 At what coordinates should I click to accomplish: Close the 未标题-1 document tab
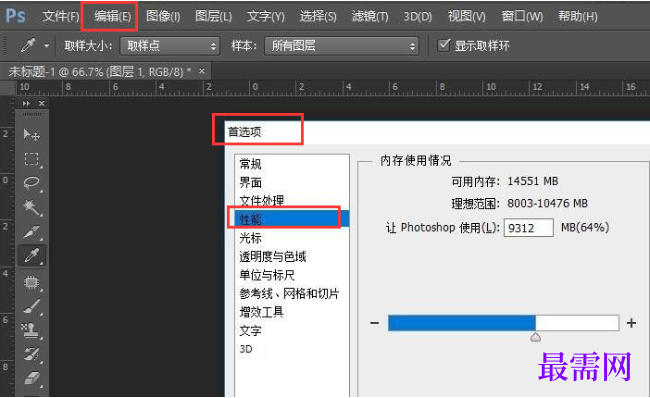(x=201, y=71)
